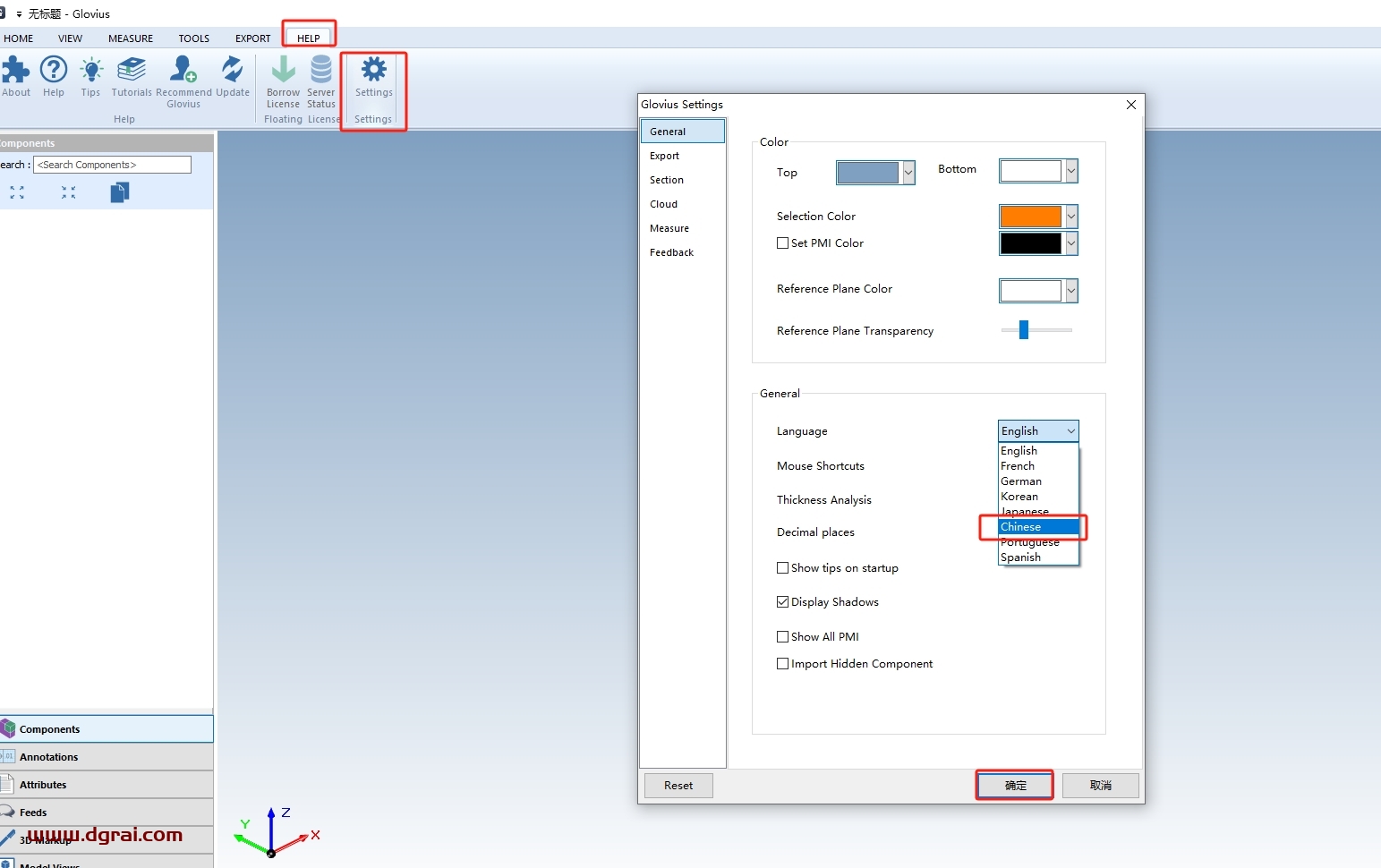Click the 确定 confirm button
The width and height of the screenshot is (1381, 868).
coord(1015,786)
